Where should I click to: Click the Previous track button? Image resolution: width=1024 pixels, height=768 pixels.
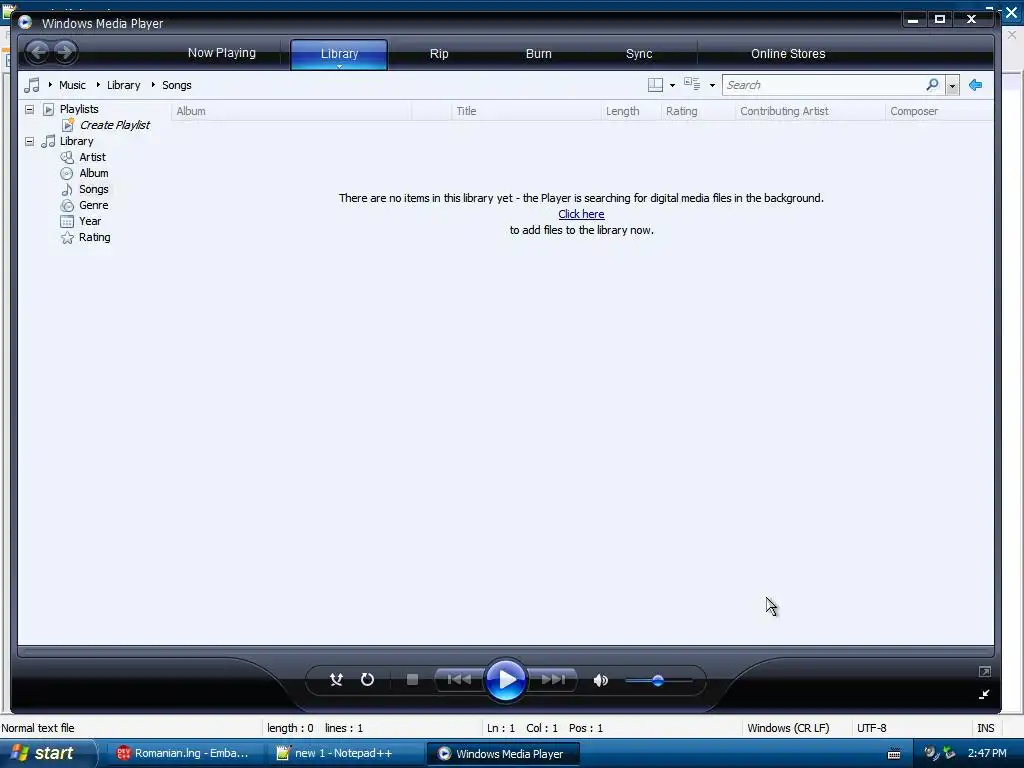coord(459,680)
